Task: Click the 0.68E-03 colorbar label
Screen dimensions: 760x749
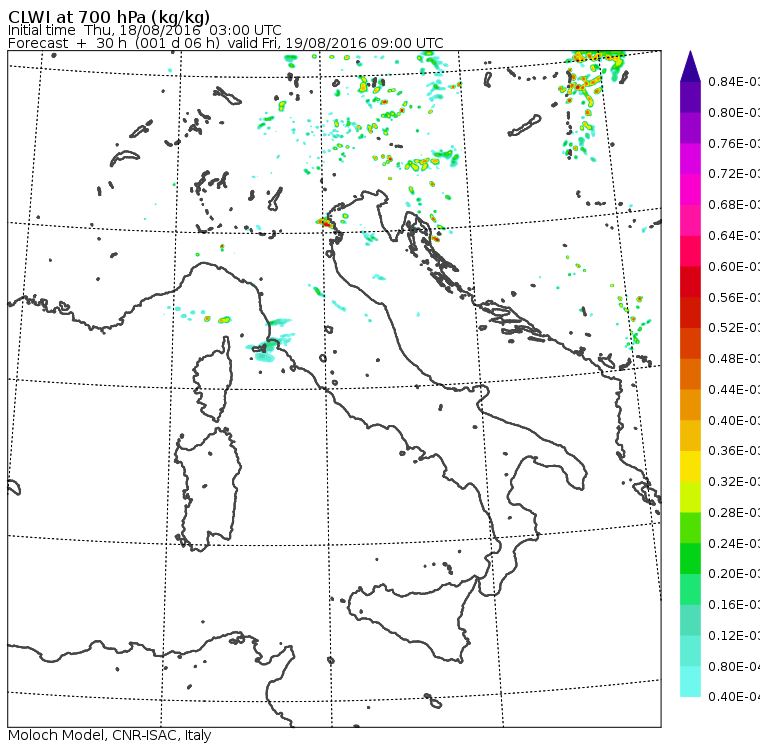Action: (x=734, y=205)
